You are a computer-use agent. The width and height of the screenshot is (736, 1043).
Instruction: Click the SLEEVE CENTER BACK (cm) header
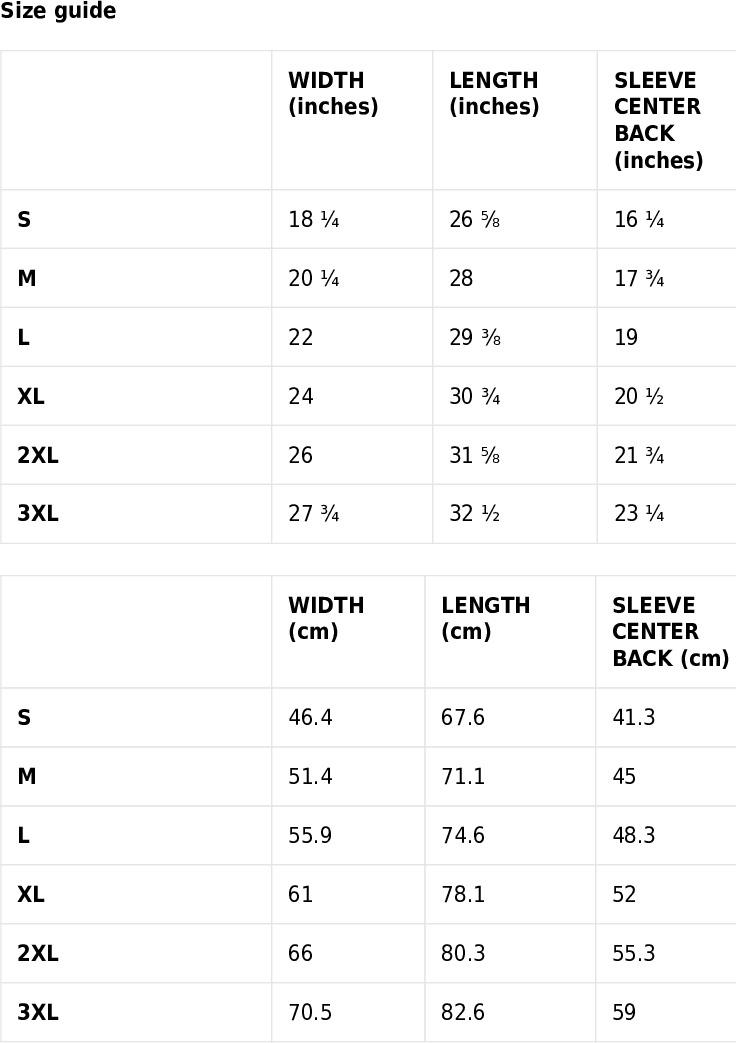click(670, 631)
